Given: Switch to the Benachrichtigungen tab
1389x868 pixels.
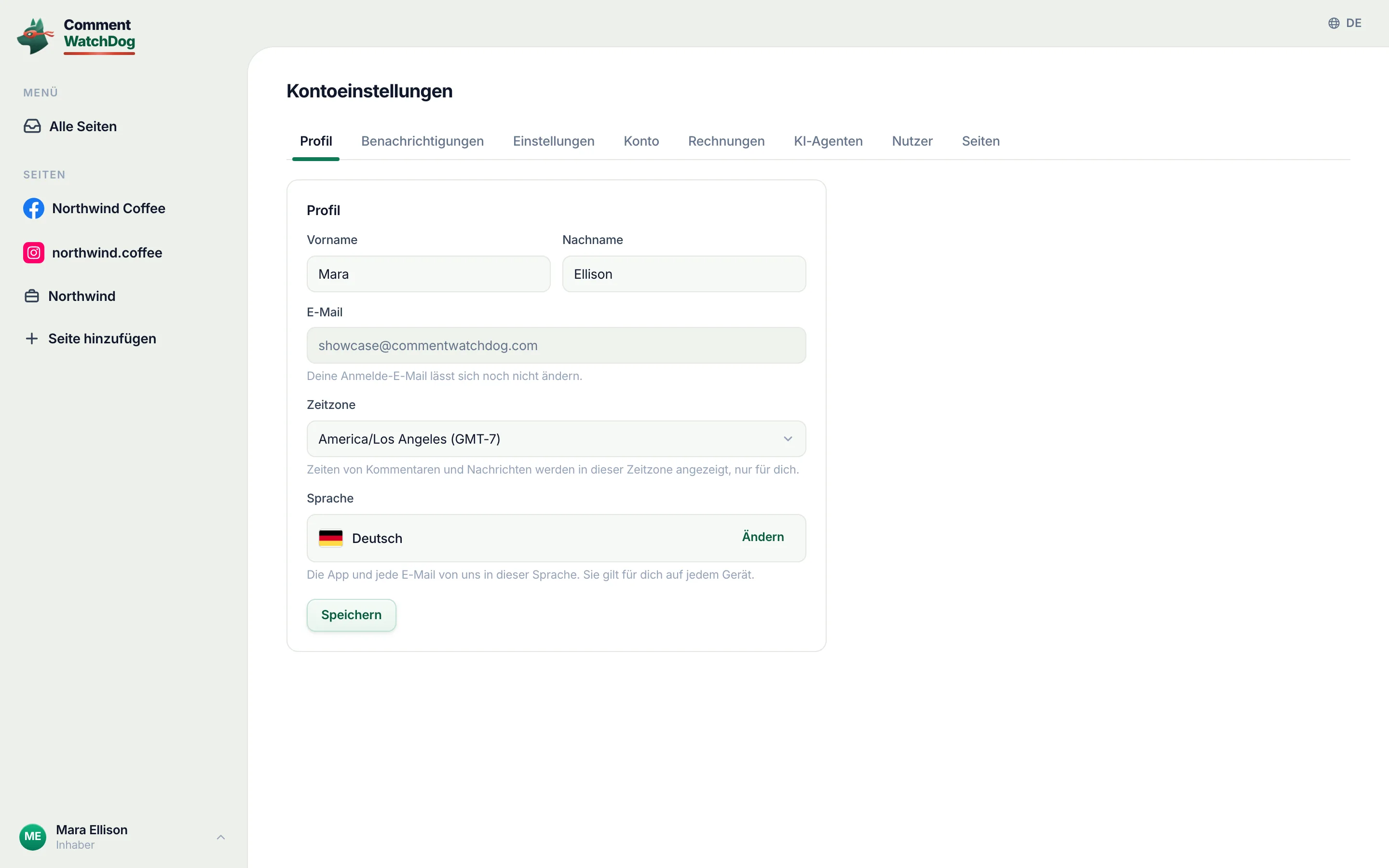Looking at the screenshot, I should [422, 141].
